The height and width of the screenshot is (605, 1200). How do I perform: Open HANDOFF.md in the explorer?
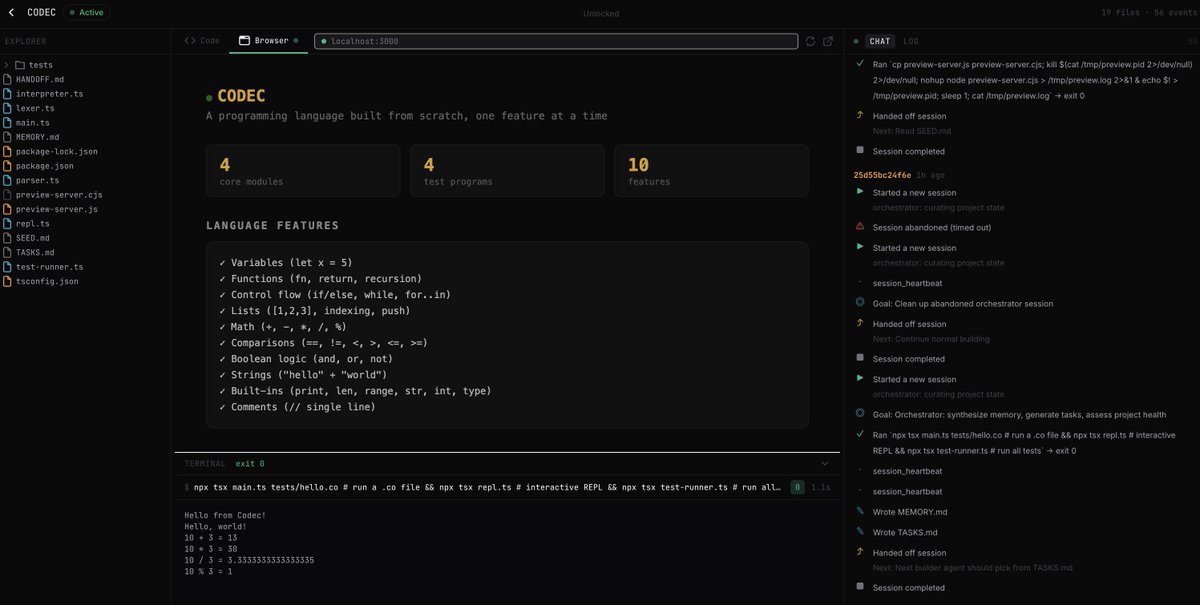click(x=40, y=79)
